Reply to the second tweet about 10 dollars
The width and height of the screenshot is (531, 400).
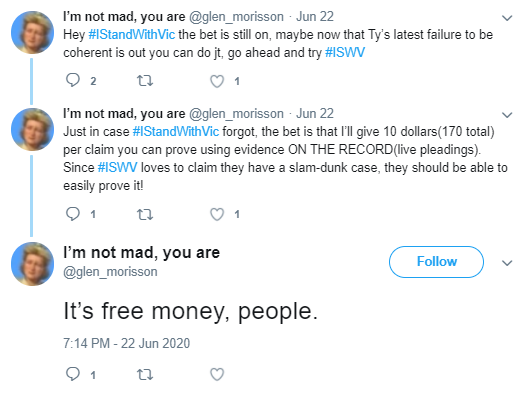73,214
